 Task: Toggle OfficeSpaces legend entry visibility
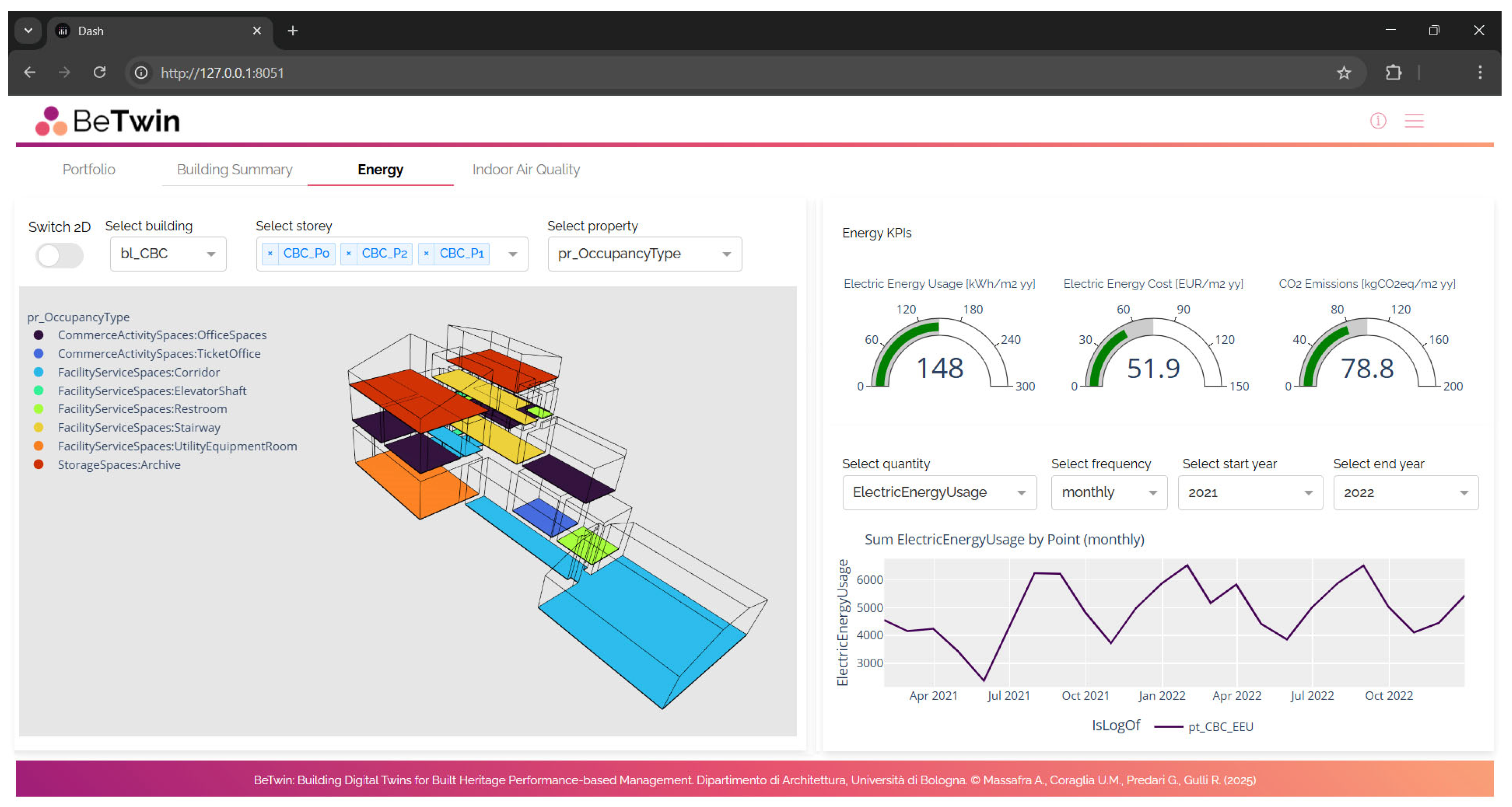pos(161,335)
